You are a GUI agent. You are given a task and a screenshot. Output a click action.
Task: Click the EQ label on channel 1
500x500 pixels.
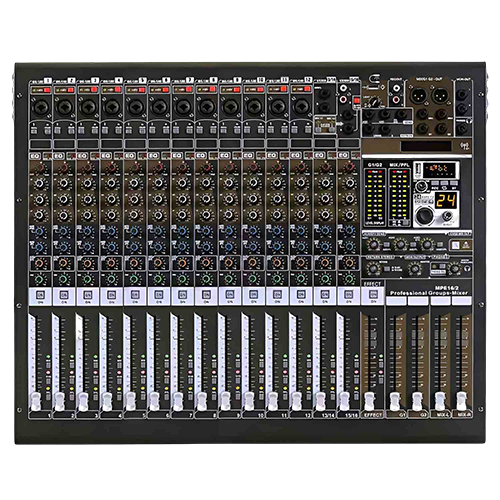click(34, 156)
